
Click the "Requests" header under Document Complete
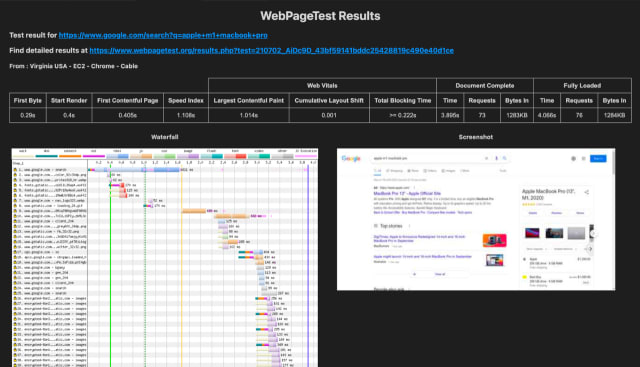click(482, 100)
